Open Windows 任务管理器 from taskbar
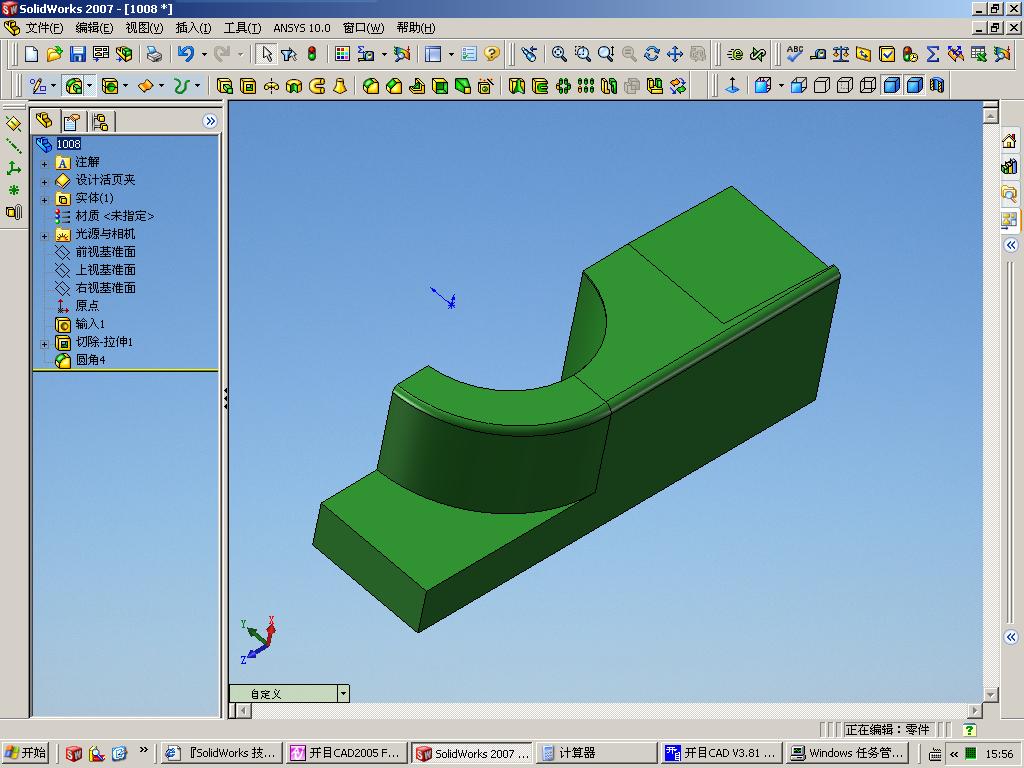Screen dimensions: 1024x768 coord(848,753)
